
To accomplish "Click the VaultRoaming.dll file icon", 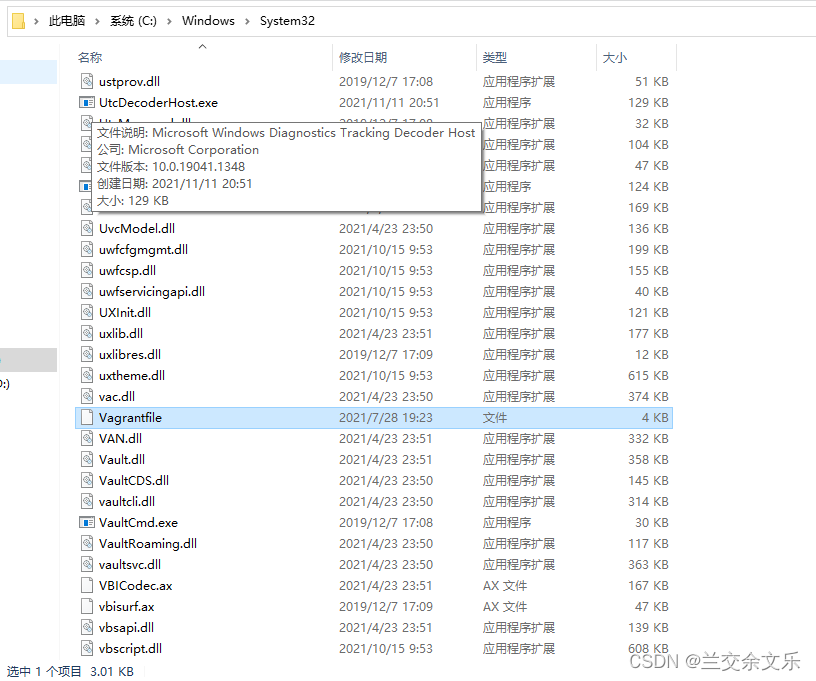I will click(87, 543).
